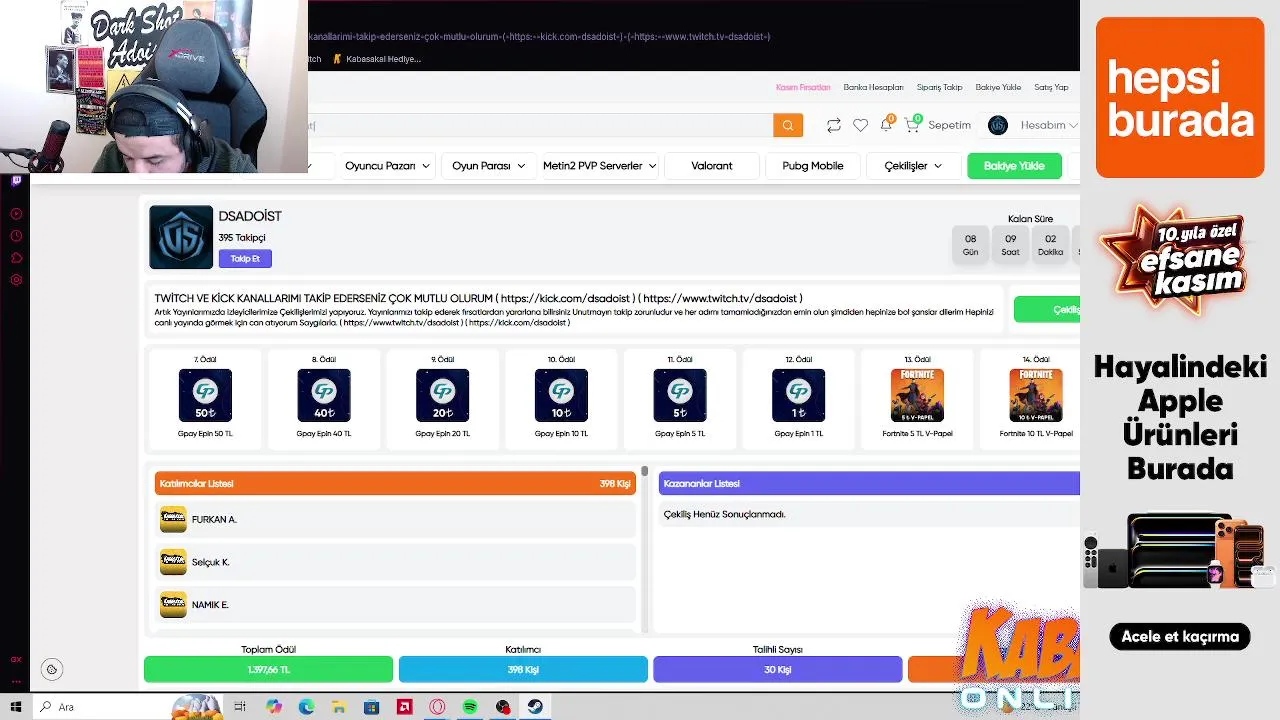Open Satış Yap link
Viewport: 1280px width, 720px height.
pos(1051,87)
